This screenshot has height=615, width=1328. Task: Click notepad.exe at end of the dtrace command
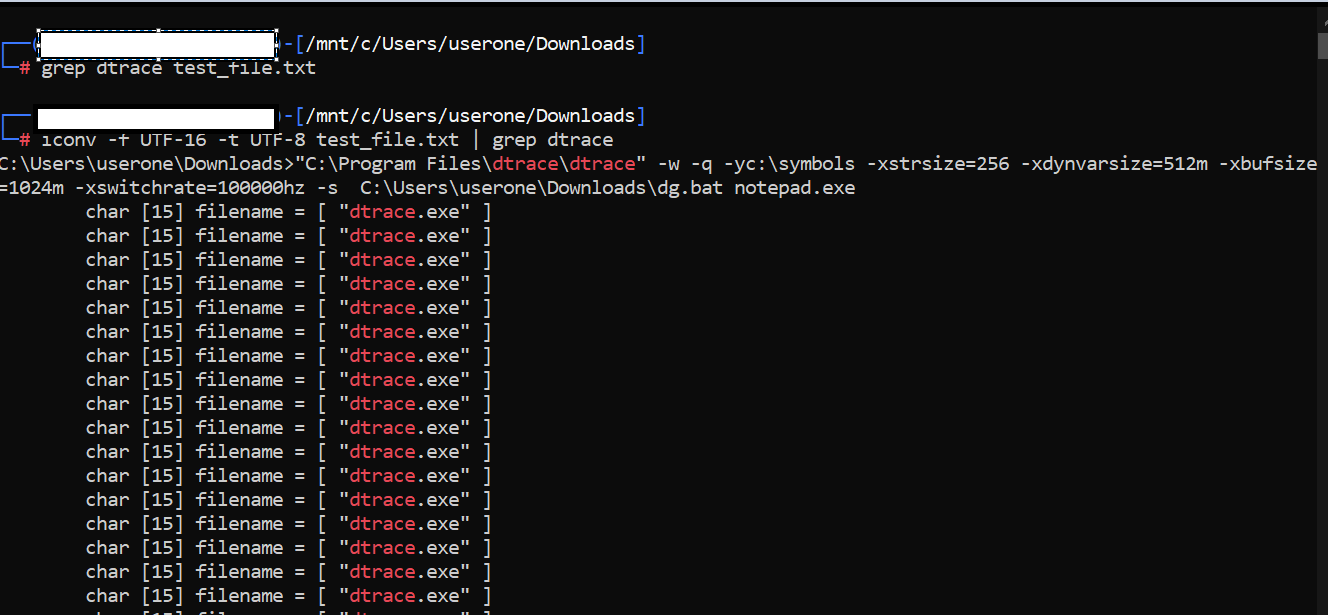tap(793, 187)
